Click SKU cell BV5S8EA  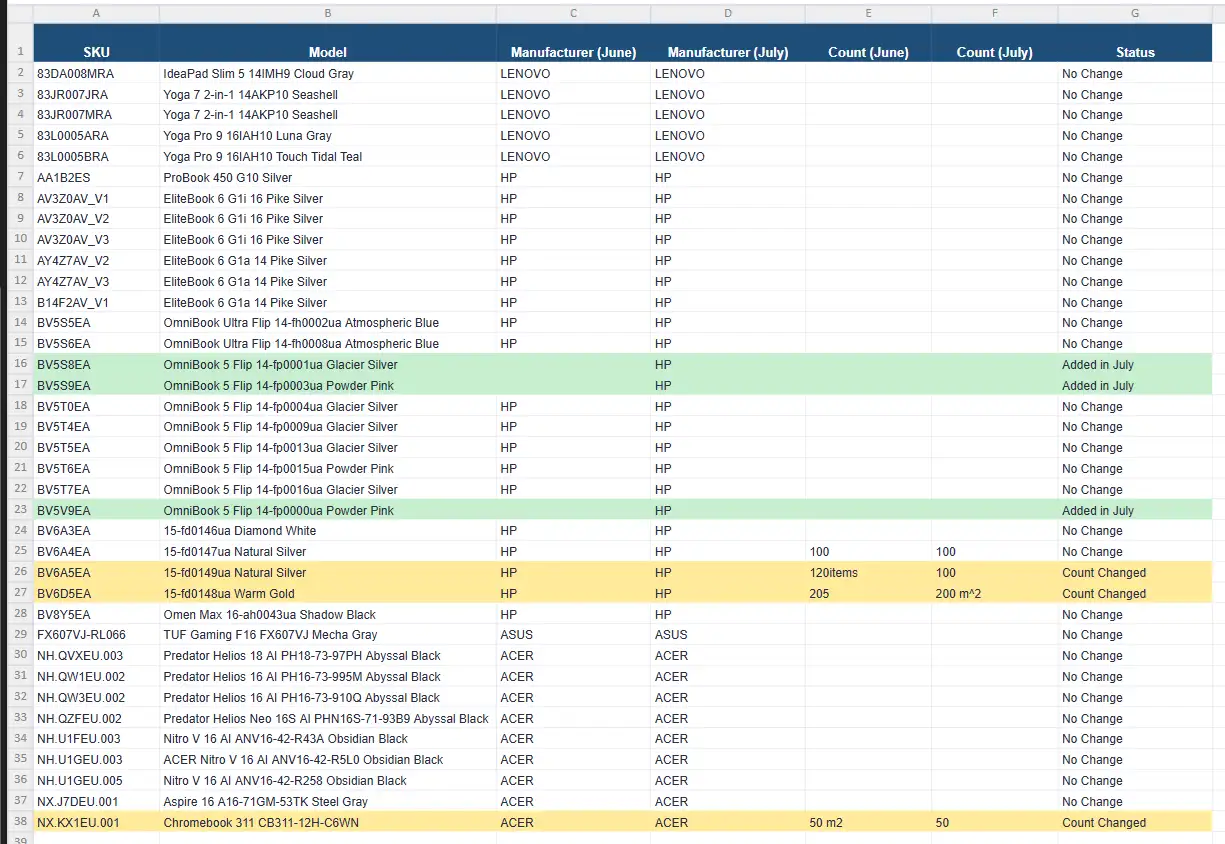pos(96,365)
